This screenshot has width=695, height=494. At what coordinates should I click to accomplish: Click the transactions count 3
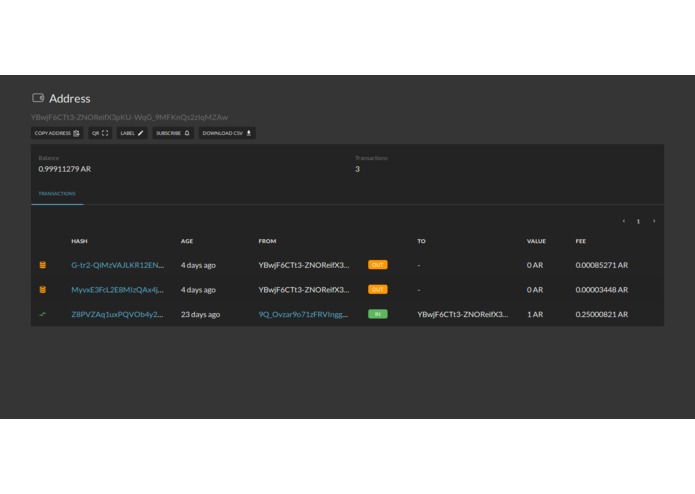click(357, 169)
